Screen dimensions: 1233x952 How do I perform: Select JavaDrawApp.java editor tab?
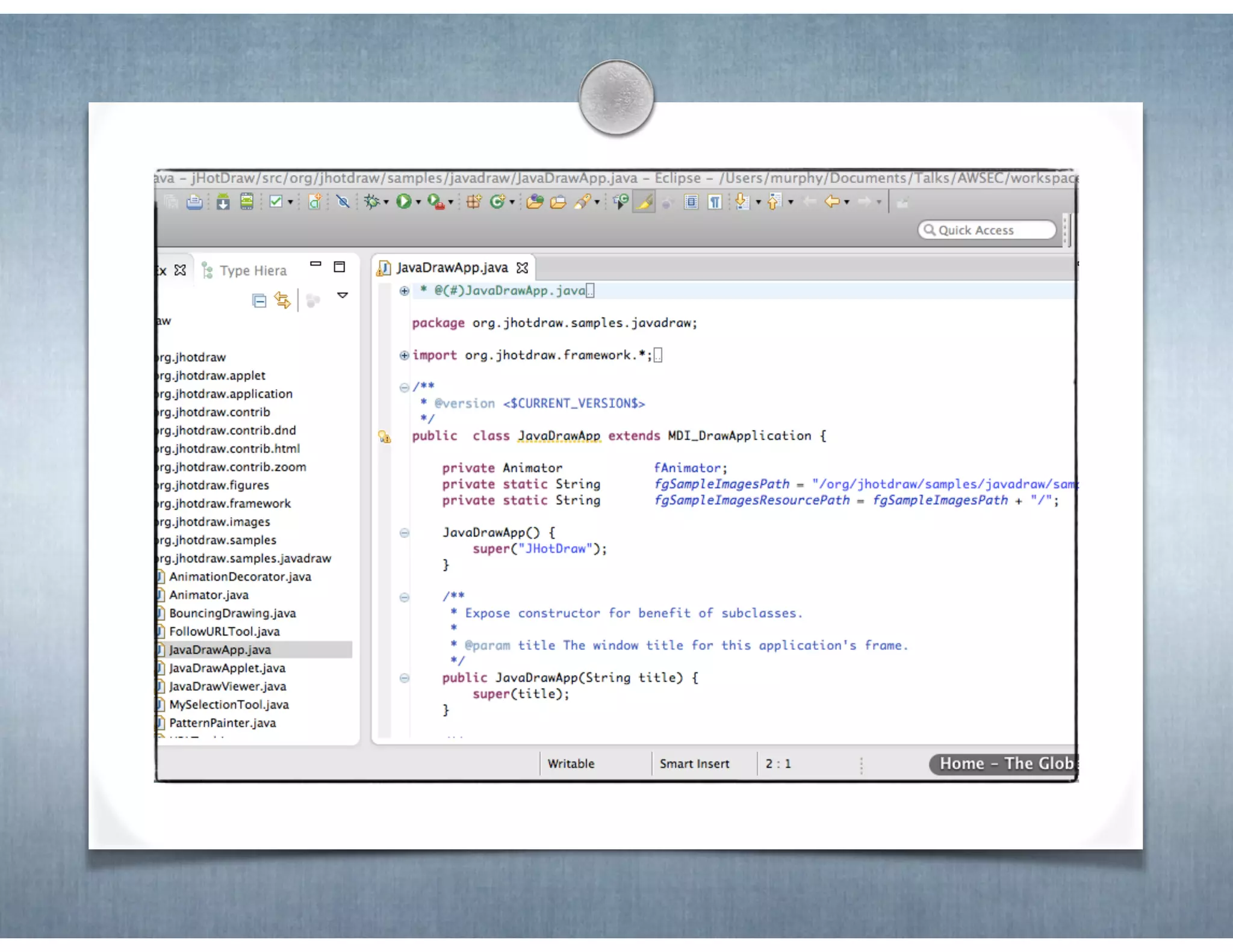pyautogui.click(x=452, y=268)
